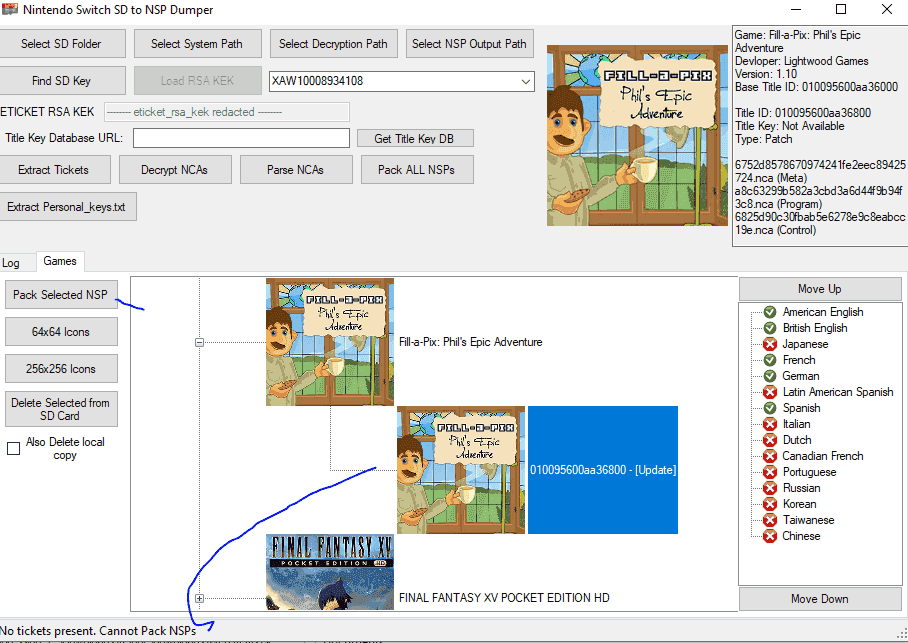Image resolution: width=908 pixels, height=643 pixels.
Task: Switch to the Log tab
Action: [11, 263]
